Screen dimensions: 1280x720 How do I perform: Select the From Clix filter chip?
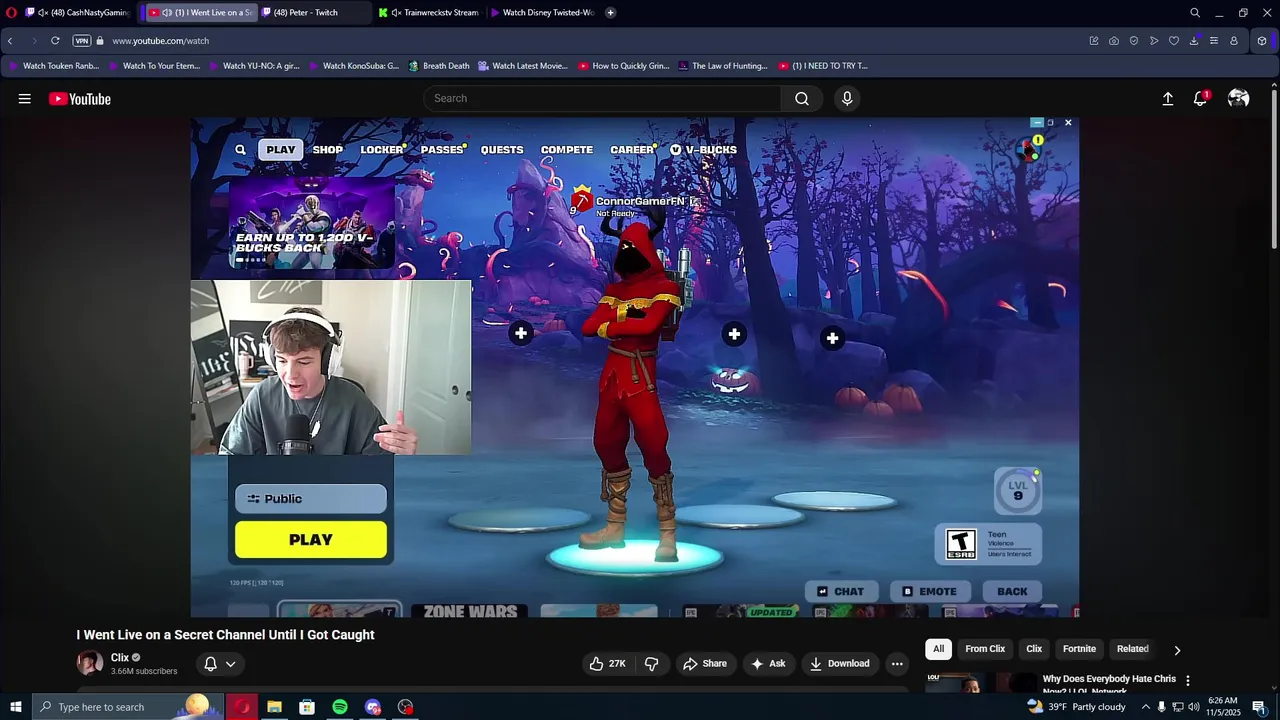(x=985, y=649)
